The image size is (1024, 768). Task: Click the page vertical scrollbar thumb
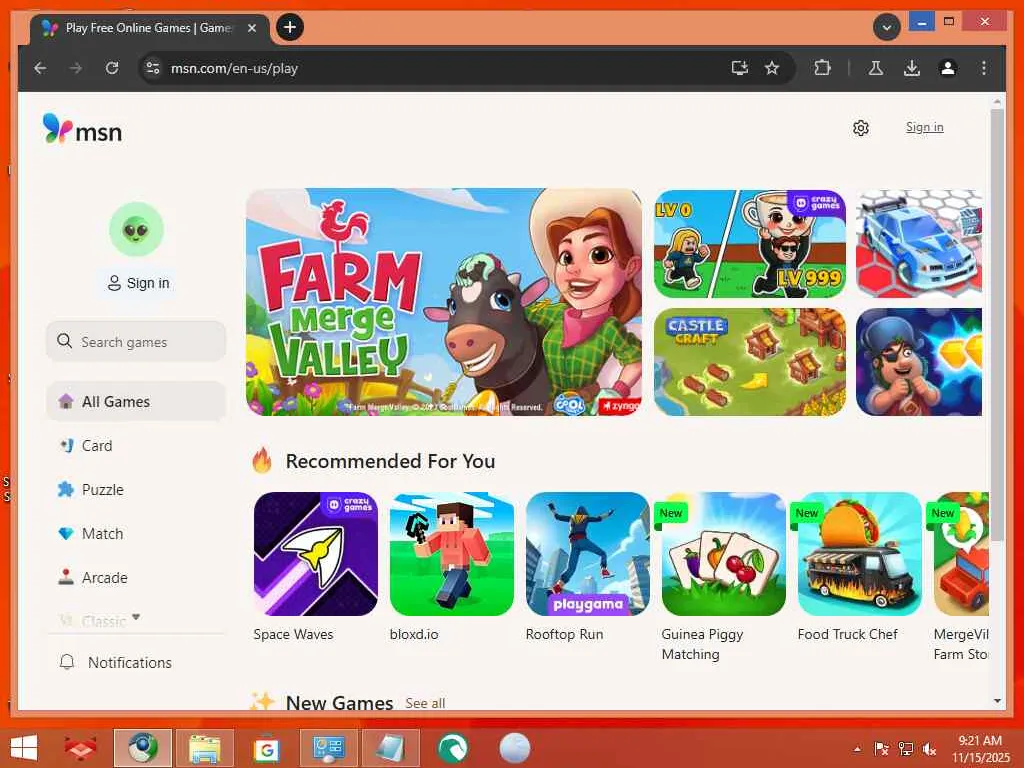(997, 324)
